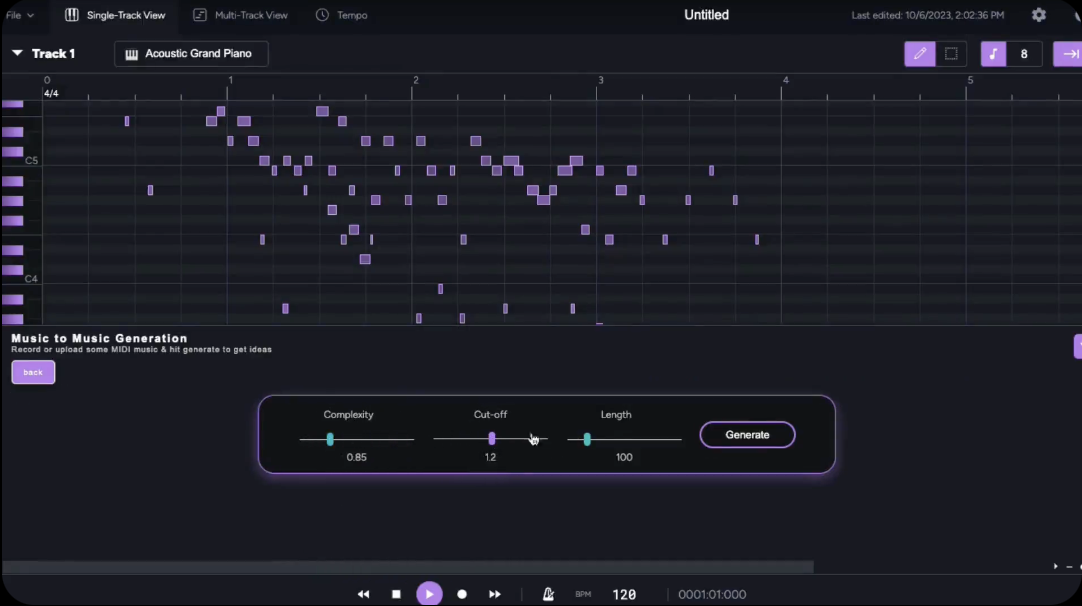Select the Single-Track View tab
This screenshot has width=1082, height=606.
click(115, 15)
